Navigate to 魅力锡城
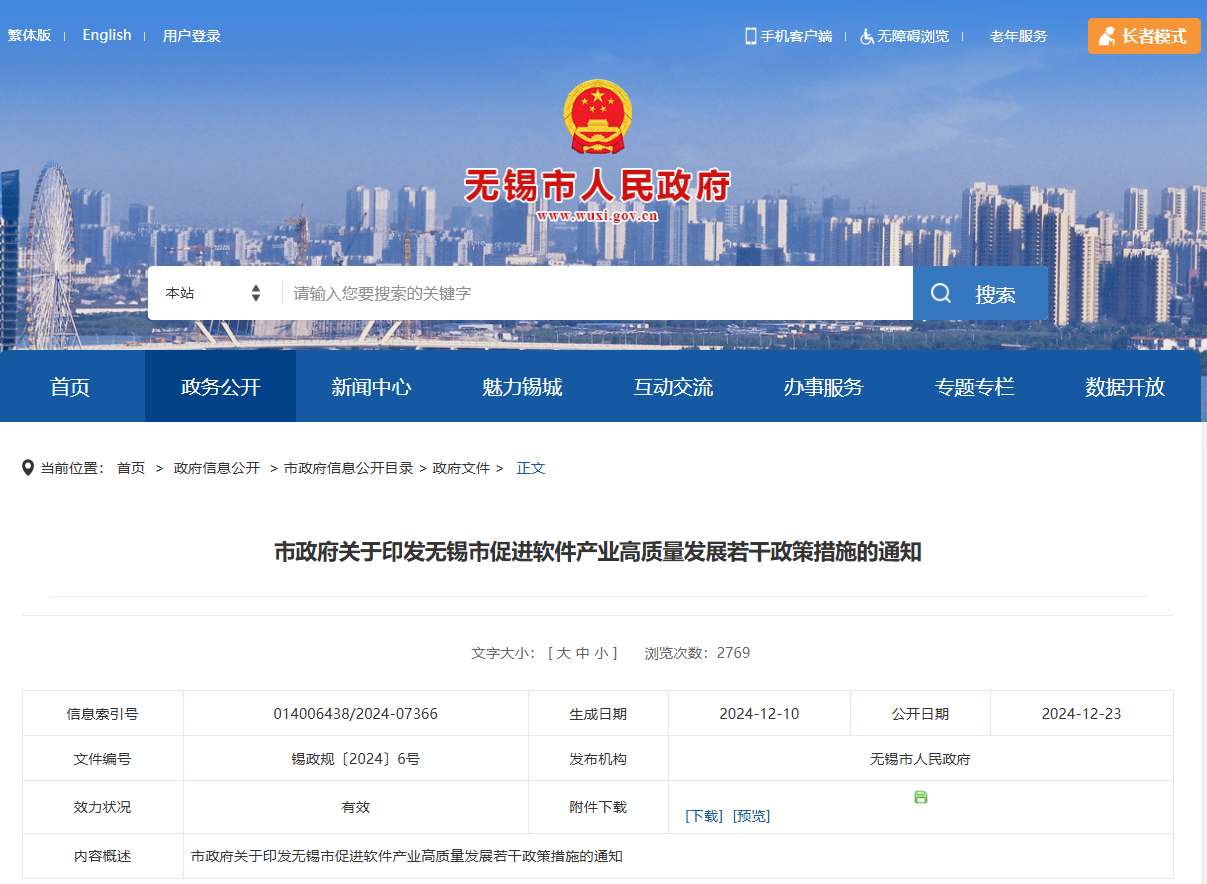 pos(524,386)
